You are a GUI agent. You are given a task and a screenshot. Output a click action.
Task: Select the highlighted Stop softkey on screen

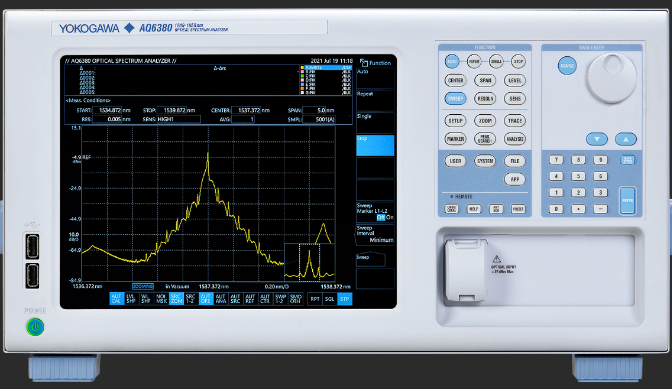tap(375, 145)
